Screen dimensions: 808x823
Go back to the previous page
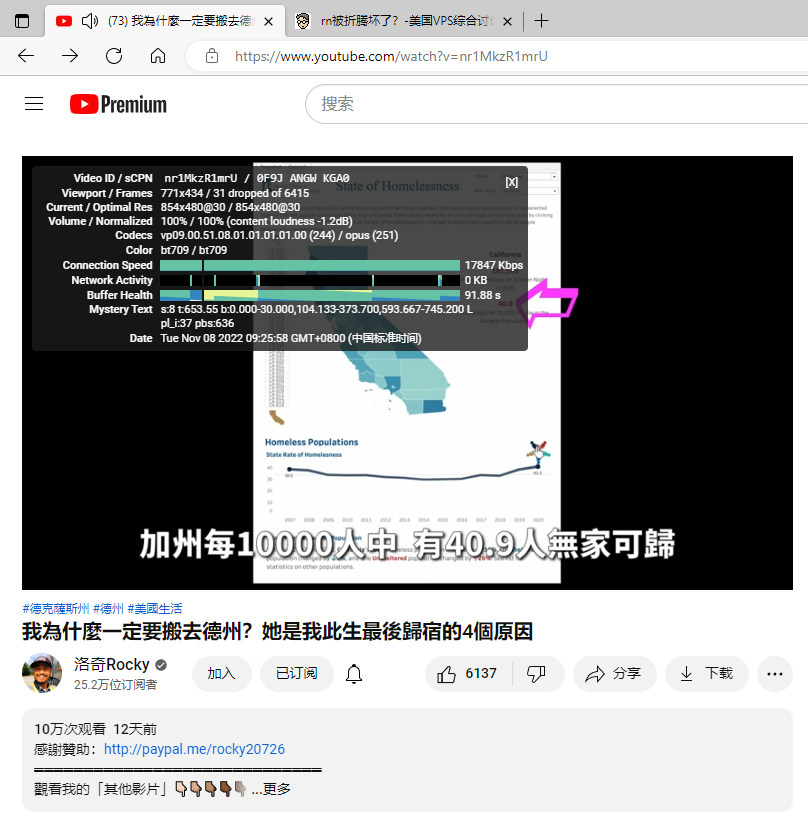[26, 56]
